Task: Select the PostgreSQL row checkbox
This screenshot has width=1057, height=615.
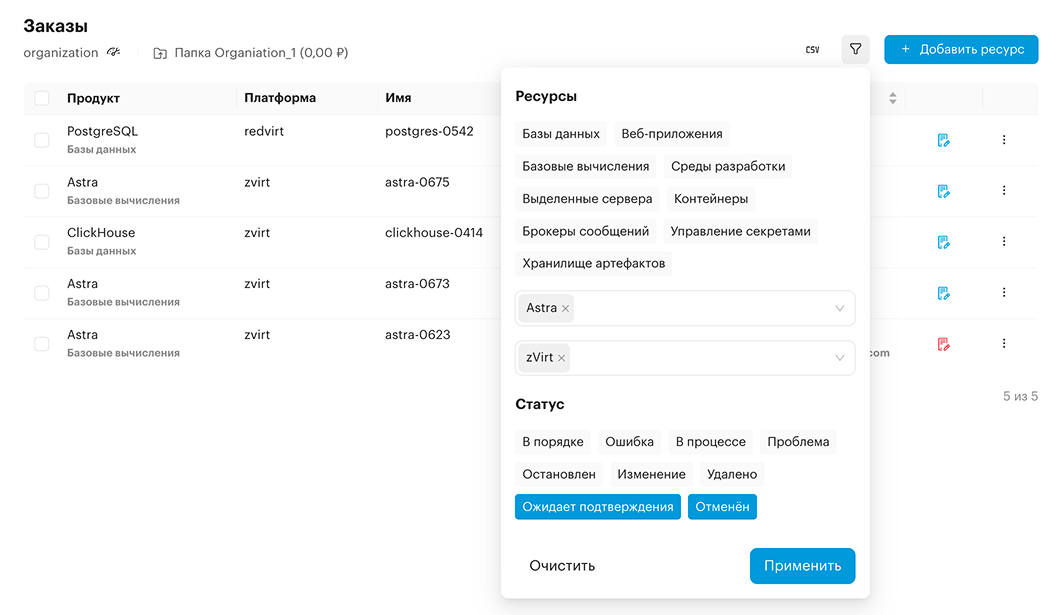Action: point(42,140)
